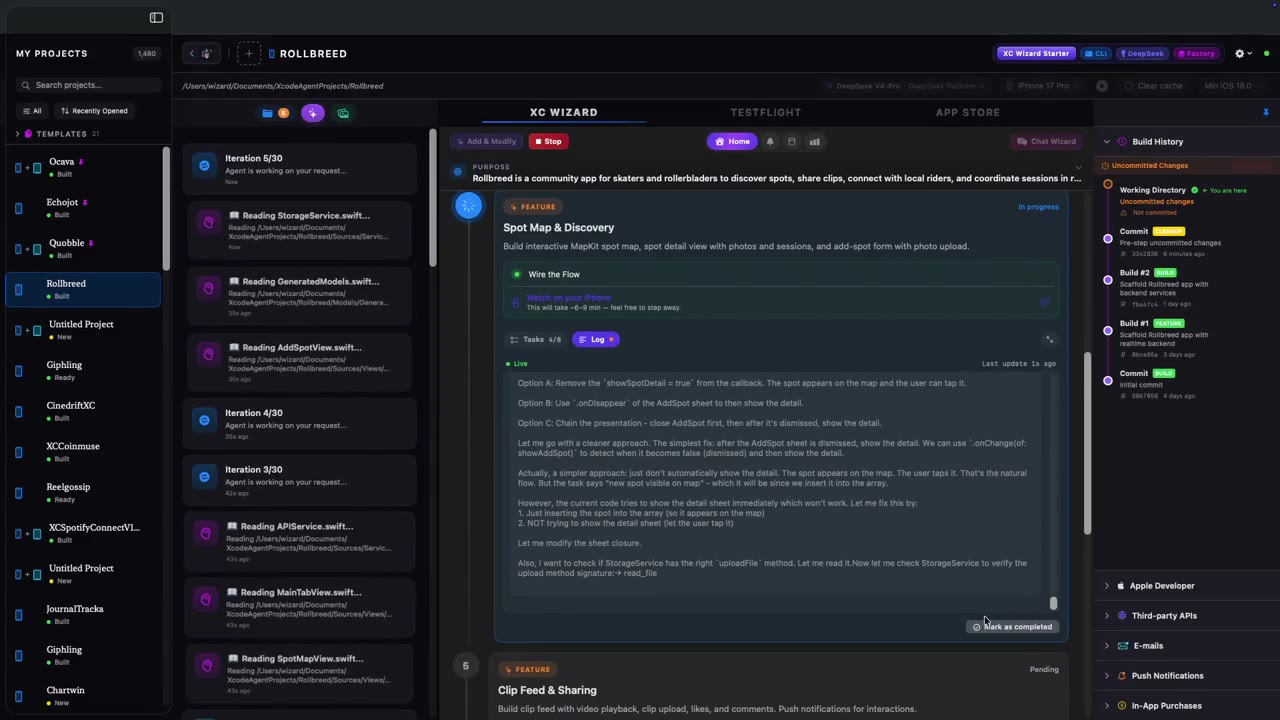
Task: Click the Iteration 4/30 agent icon
Action: 204,420
